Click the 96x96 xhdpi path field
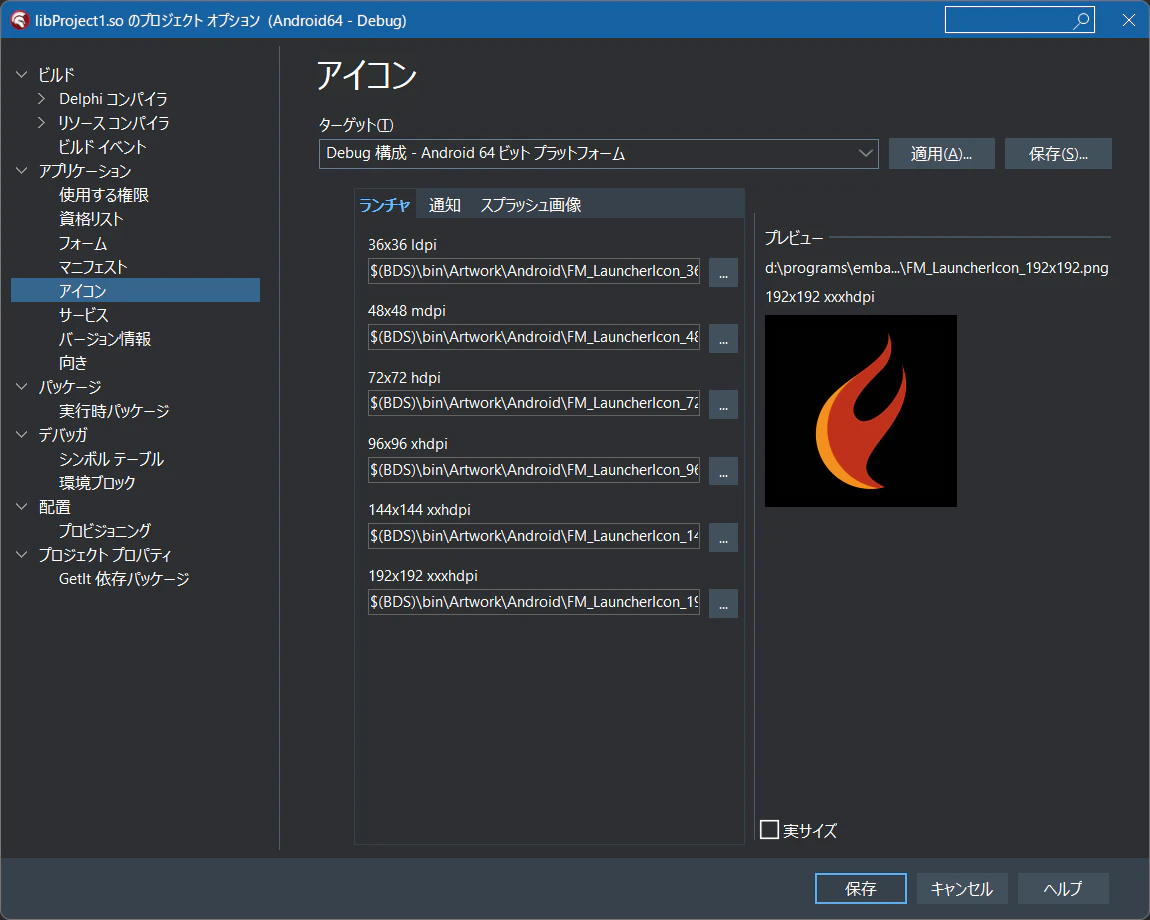1150x920 pixels. tap(534, 470)
